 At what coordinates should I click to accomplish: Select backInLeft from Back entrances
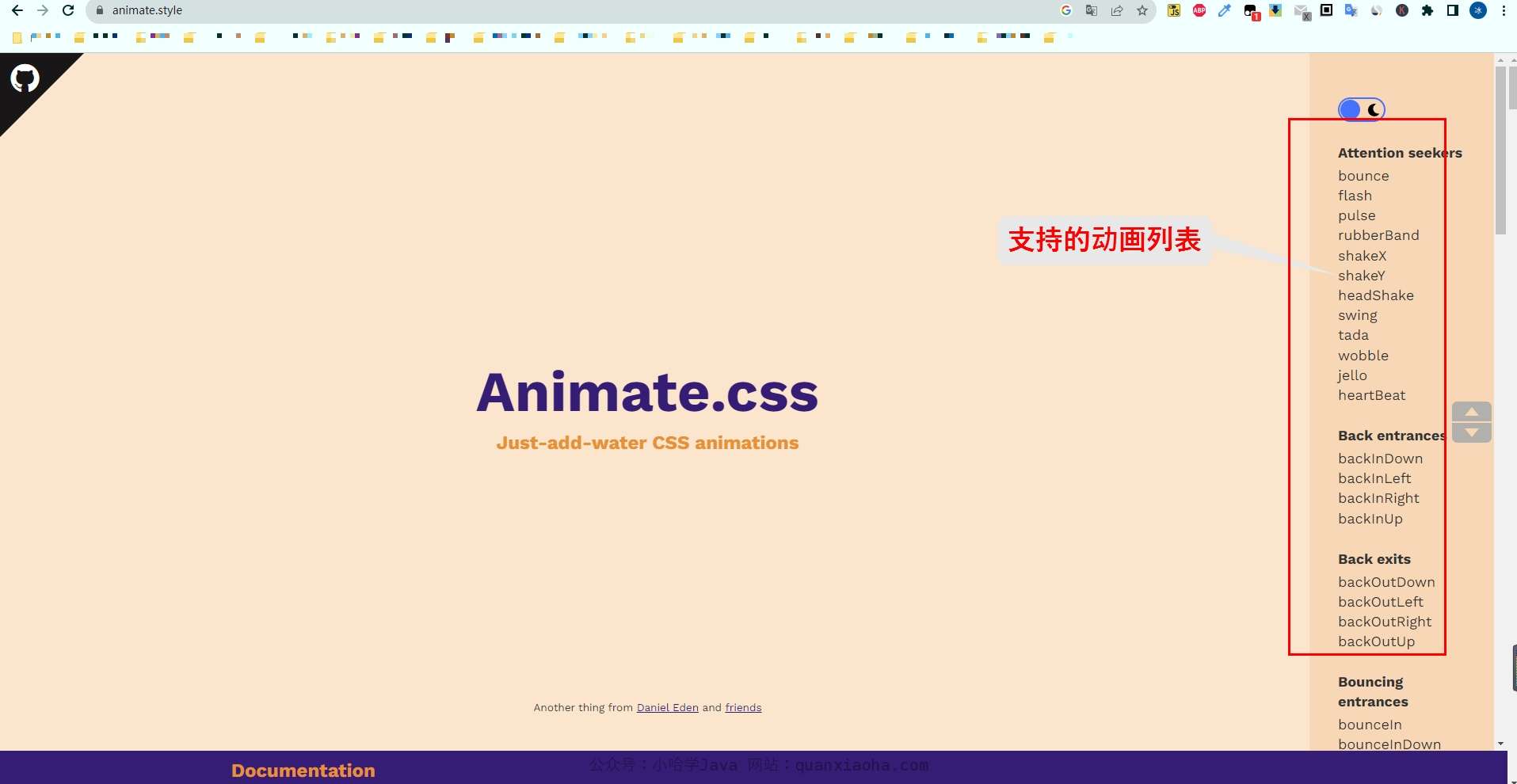point(1374,478)
